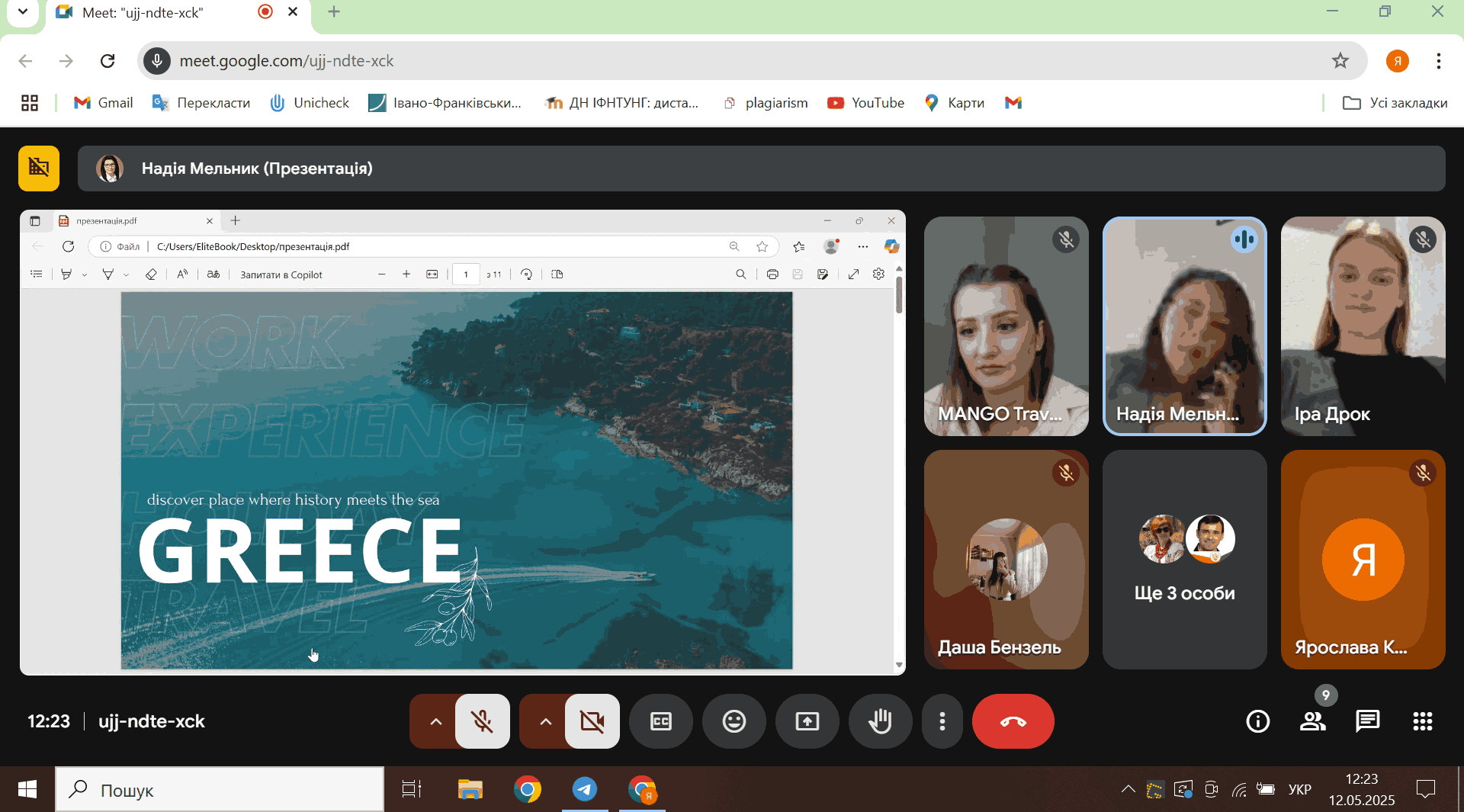Switch УКР input language indicator
Viewport: 1464px width, 812px height.
(x=1300, y=790)
